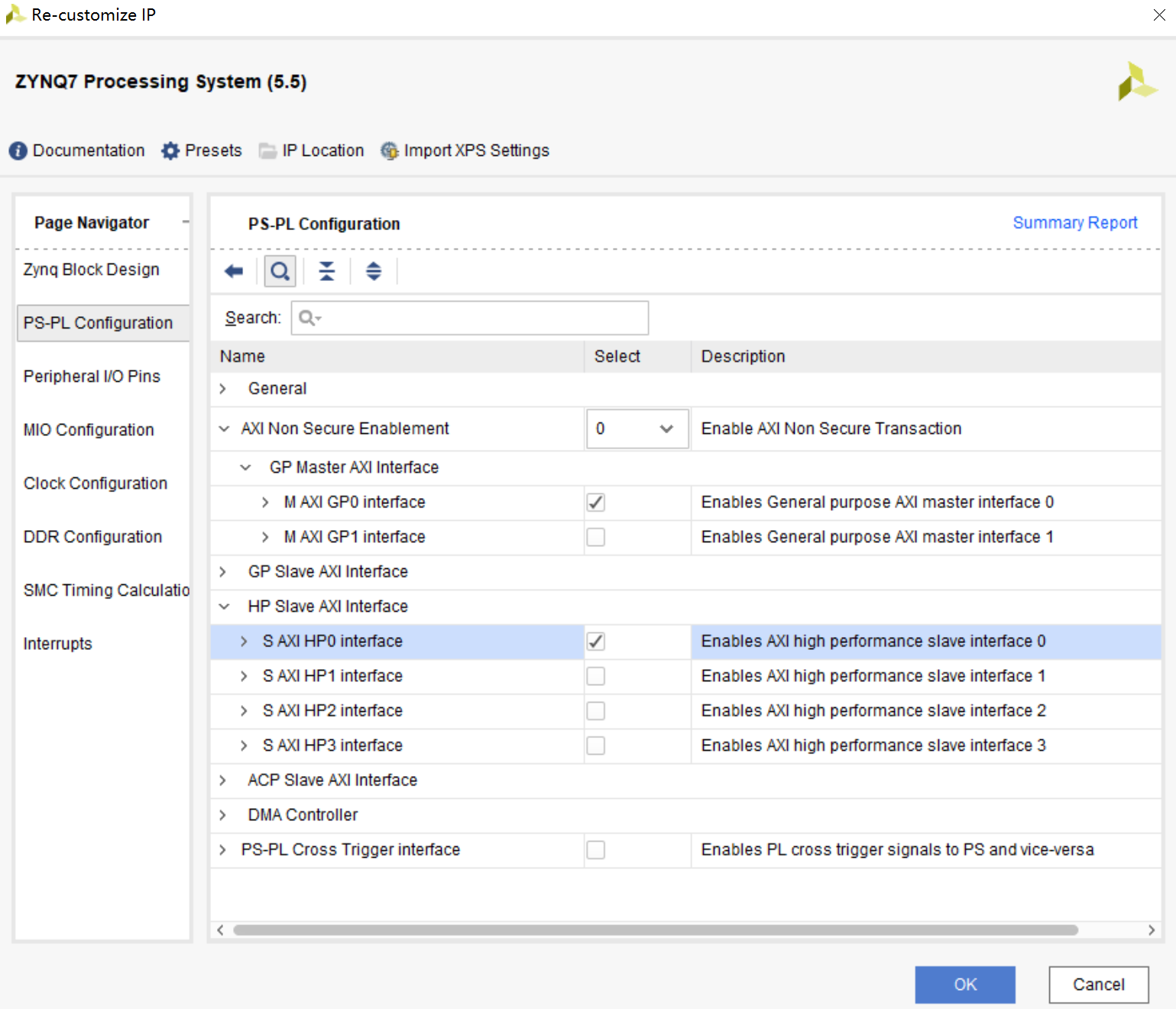Click Documentation label link
The image size is (1176, 1009).
[89, 150]
